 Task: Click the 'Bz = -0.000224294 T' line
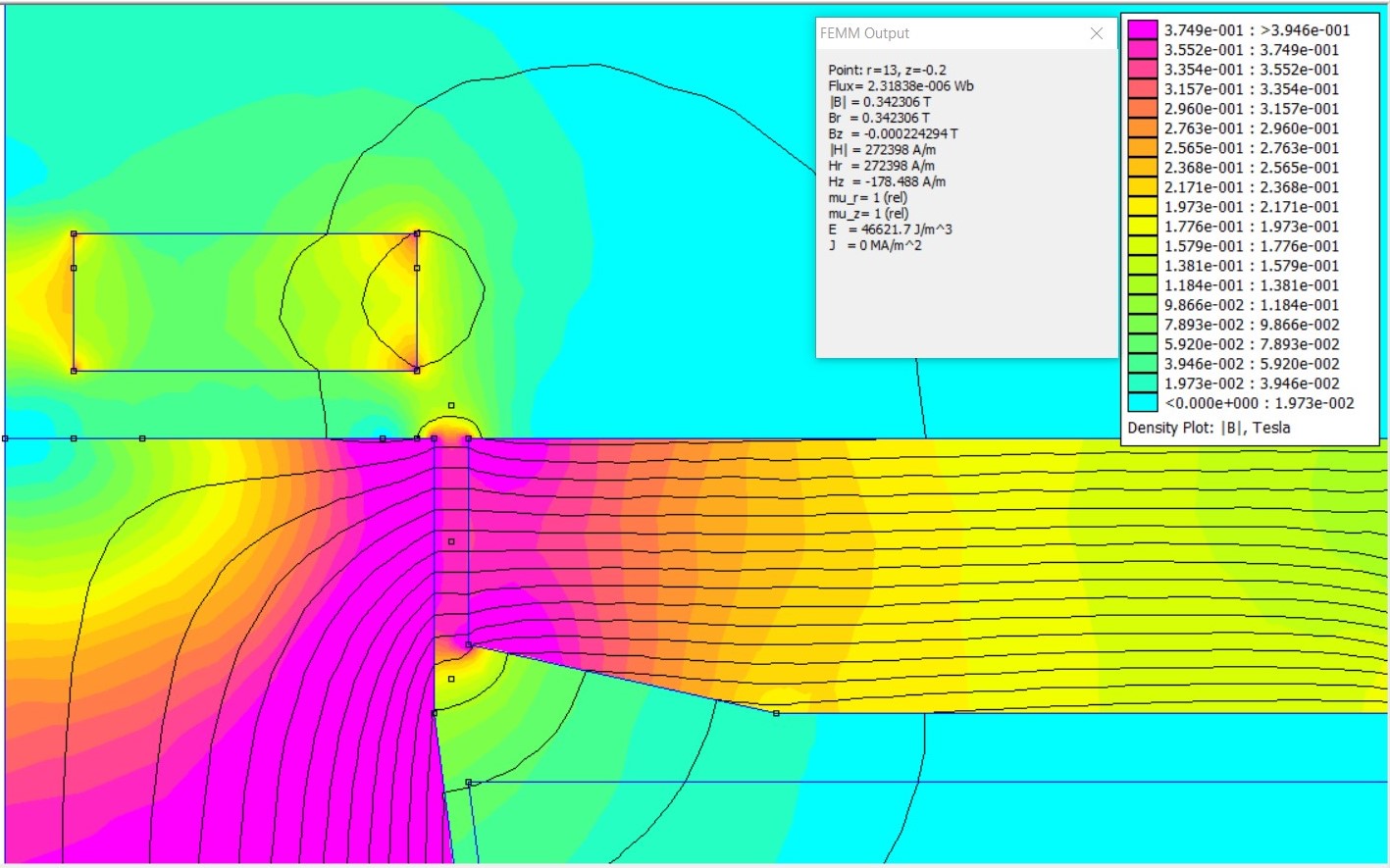point(893,133)
